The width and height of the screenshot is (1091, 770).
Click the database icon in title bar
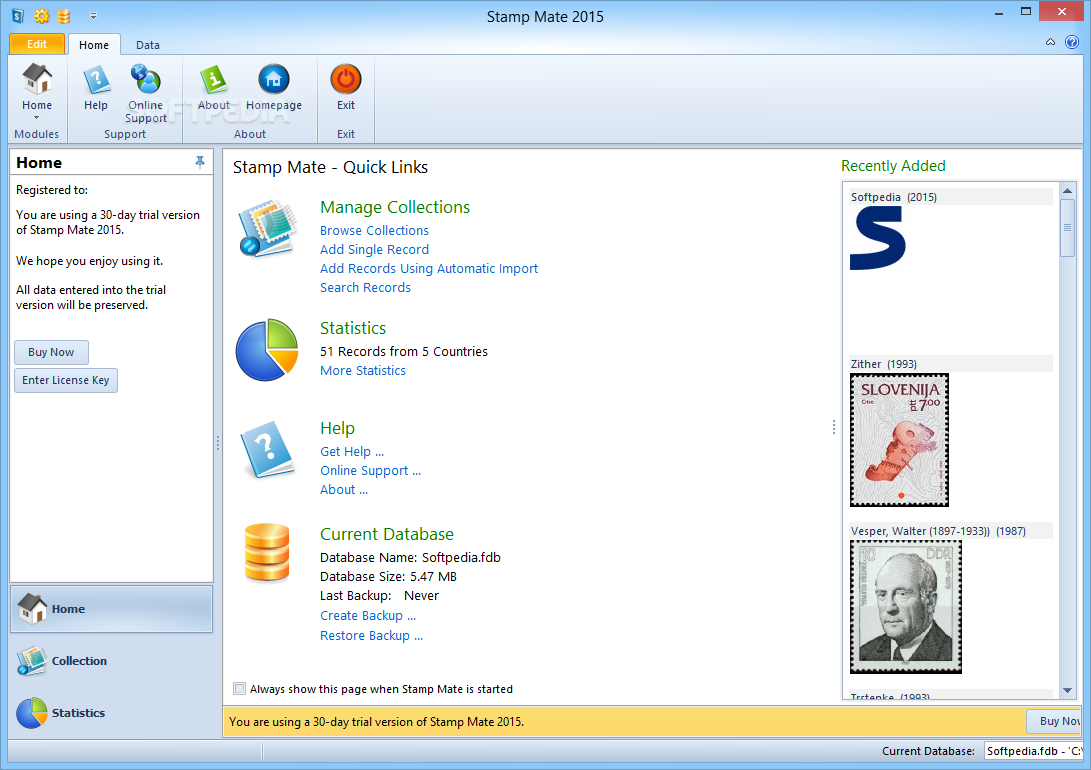(x=64, y=15)
